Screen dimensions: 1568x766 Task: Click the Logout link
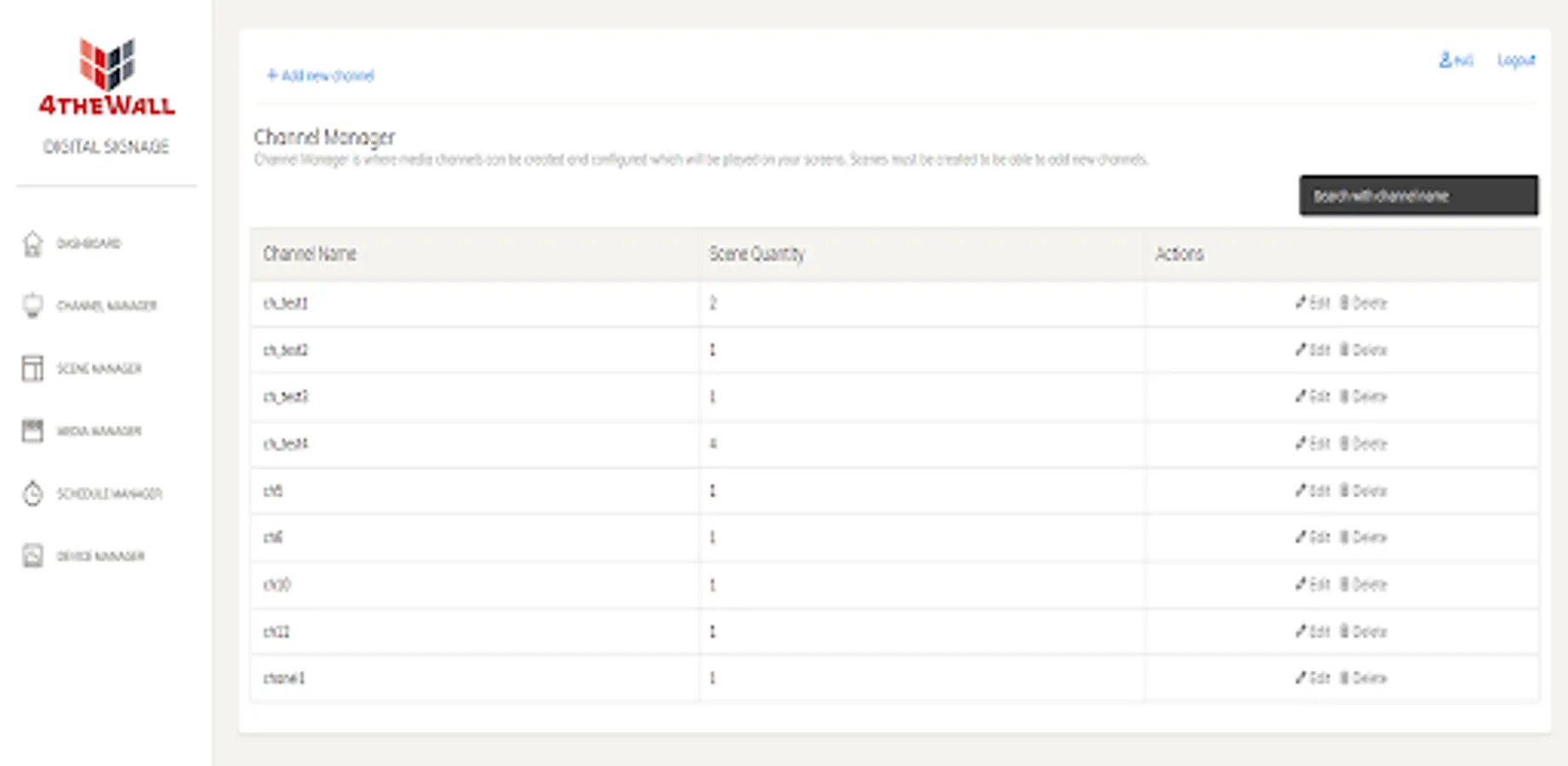(x=1516, y=60)
